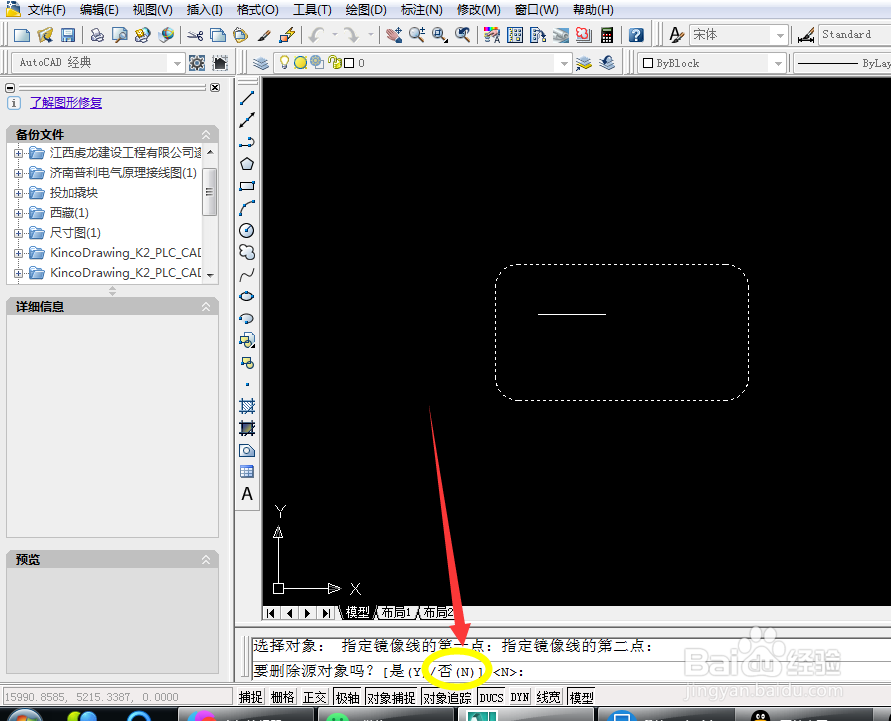Select the Ellipse tool

point(247,297)
